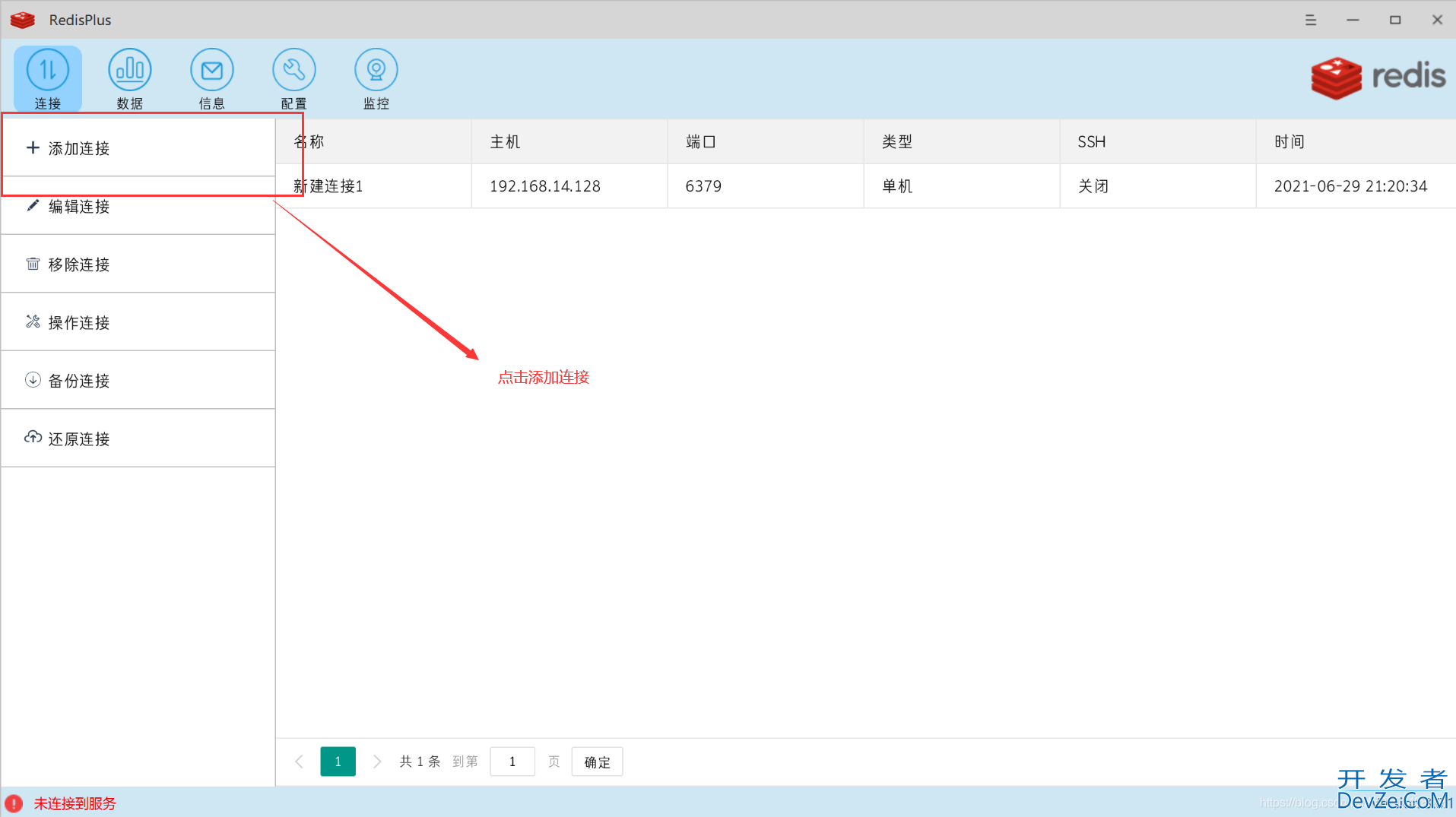Click the 名称 column header
1456x817 pixels.
click(373, 142)
